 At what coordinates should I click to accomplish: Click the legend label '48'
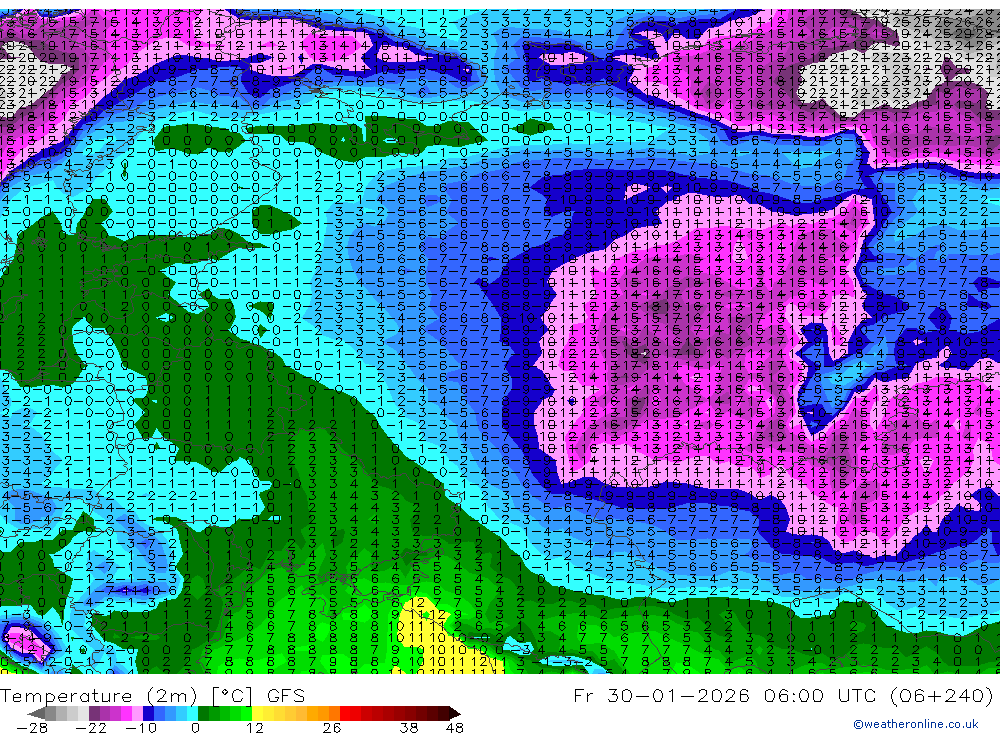pos(455,728)
